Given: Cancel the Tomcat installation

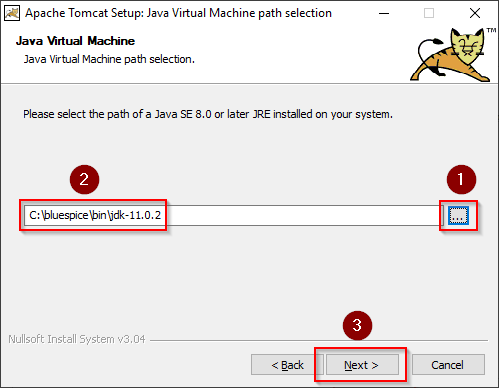Looking at the screenshot, I should [x=448, y=365].
